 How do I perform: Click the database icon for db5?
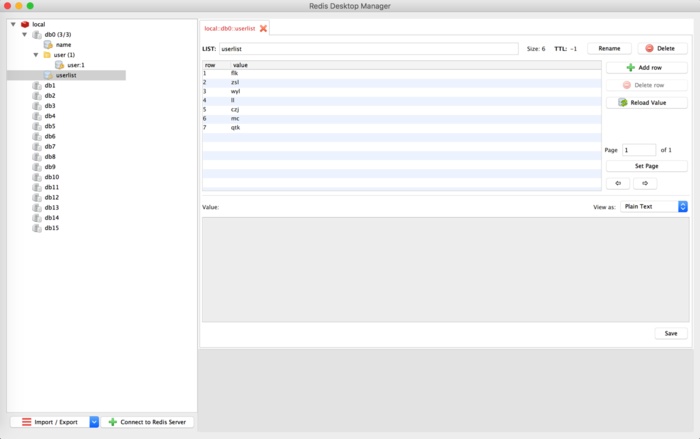click(x=37, y=126)
